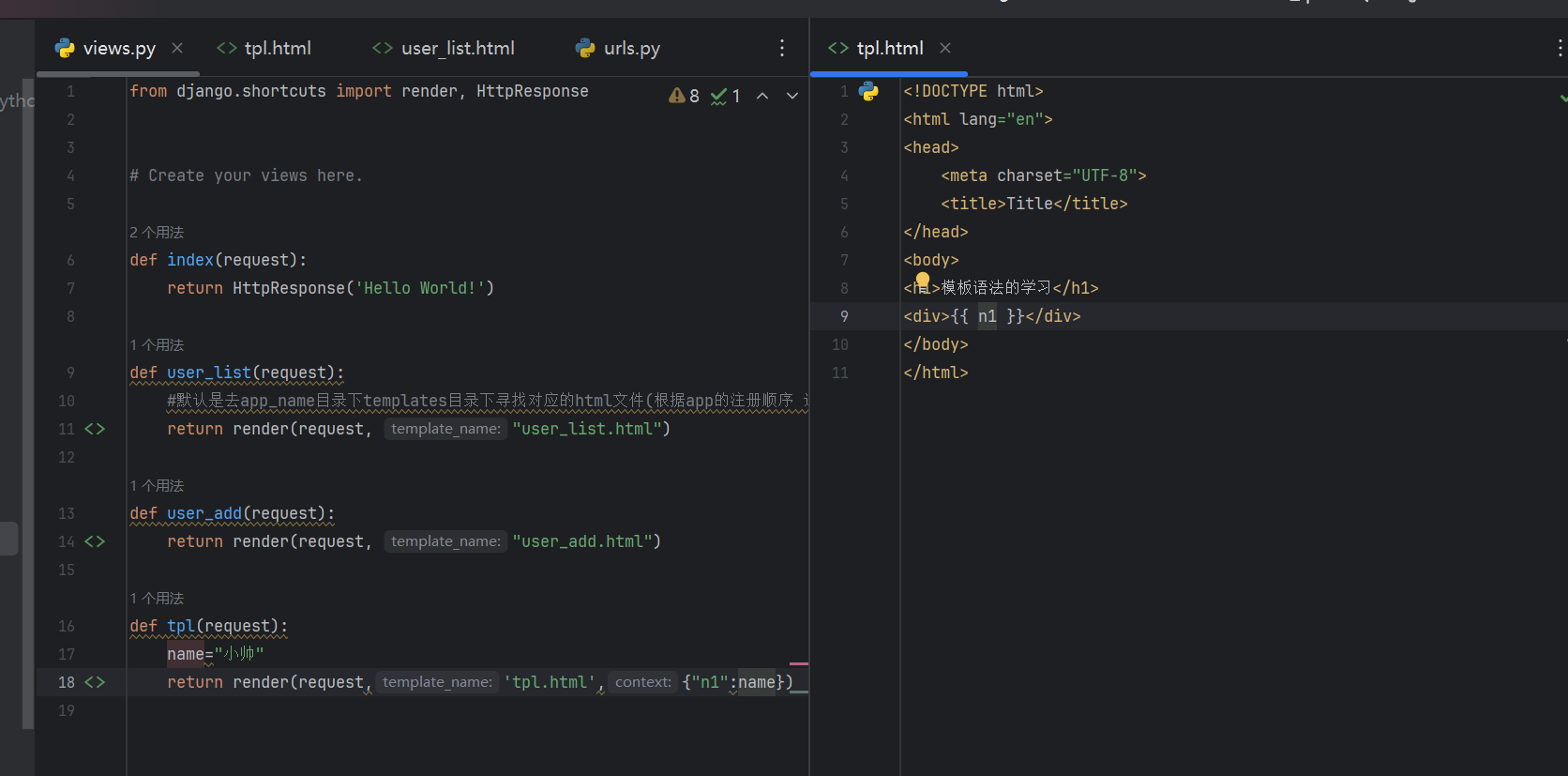Viewport: 1568px width, 776px height.
Task: Click the name variable on line 17
Action: pyautogui.click(x=186, y=654)
